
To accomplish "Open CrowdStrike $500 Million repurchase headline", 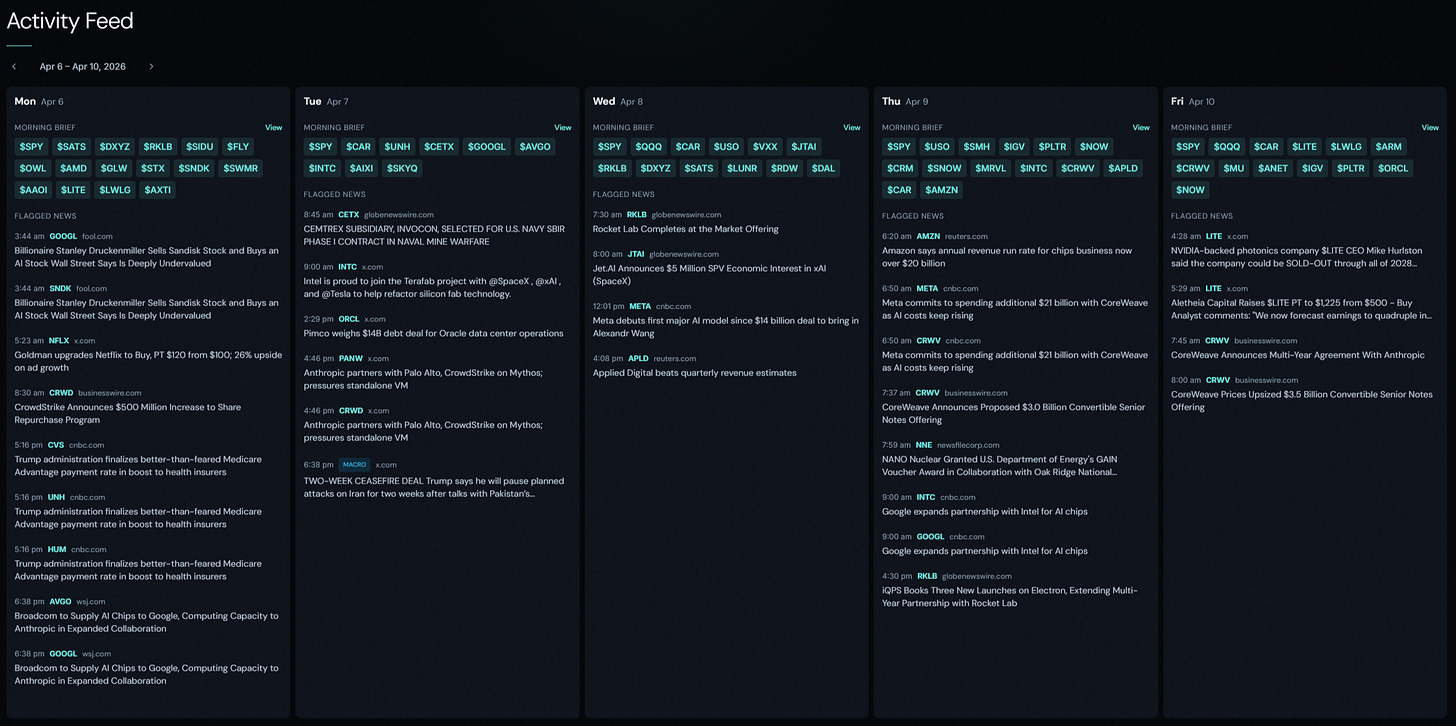I will click(x=128, y=413).
